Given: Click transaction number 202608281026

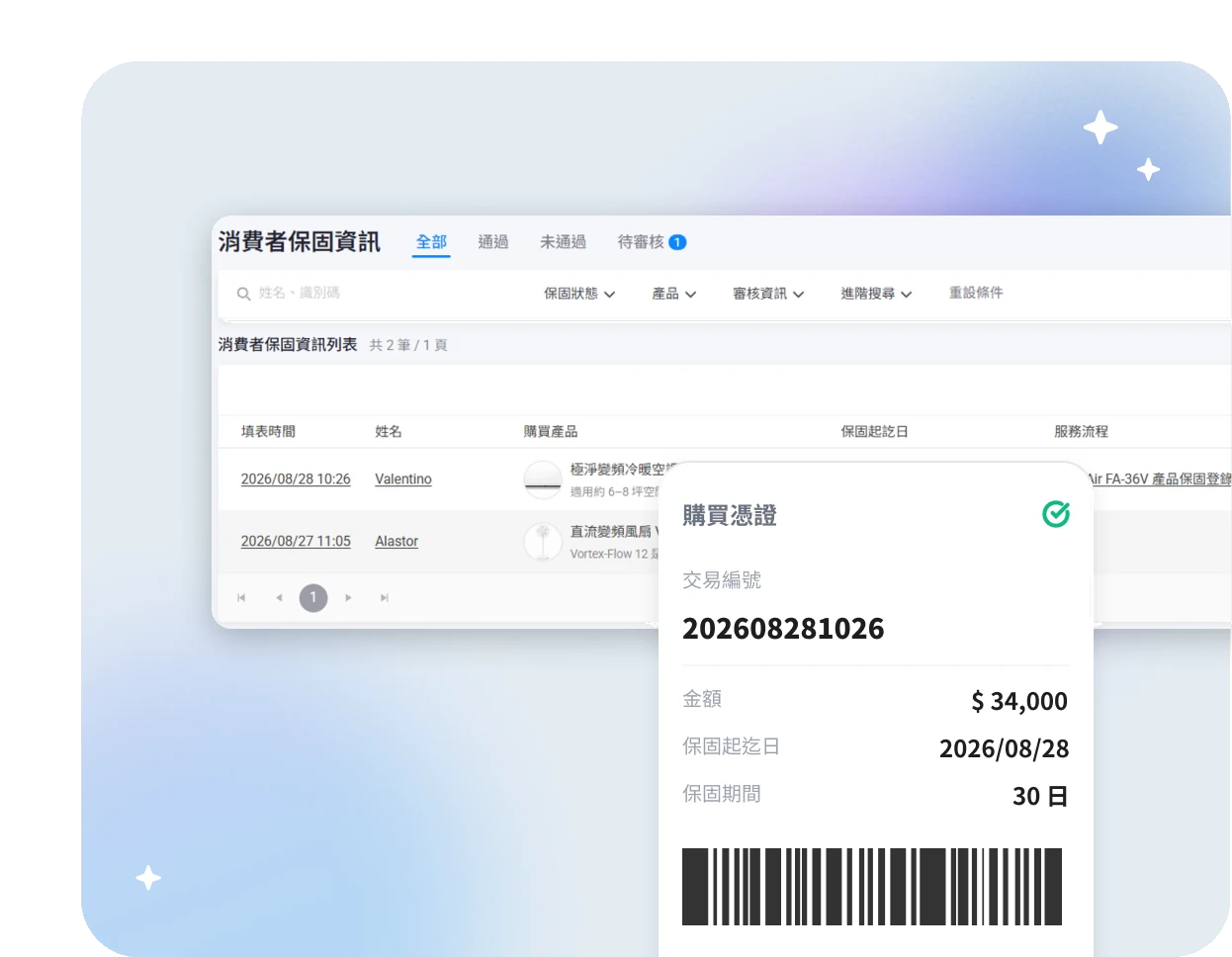Looking at the screenshot, I should click(783, 629).
